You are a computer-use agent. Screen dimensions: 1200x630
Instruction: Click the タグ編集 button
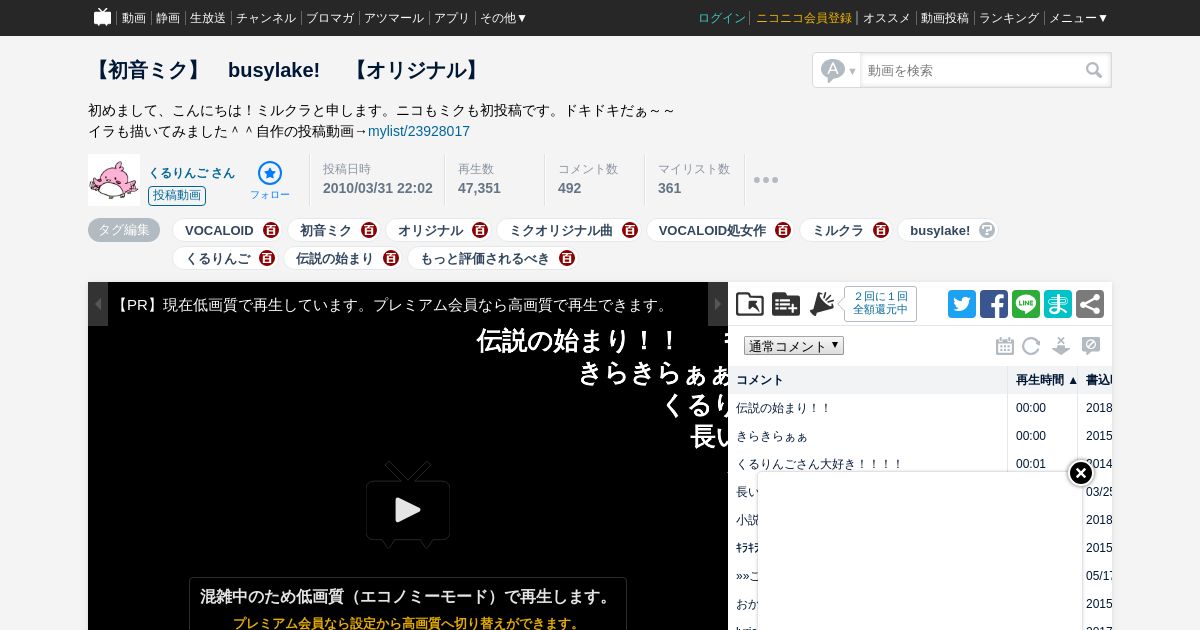tap(124, 230)
